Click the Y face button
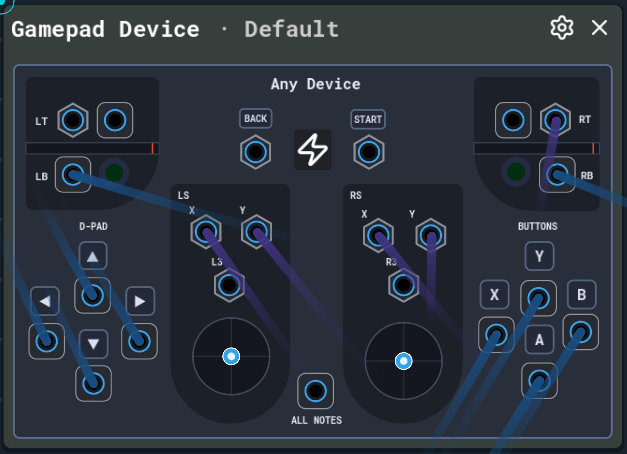 [539, 256]
